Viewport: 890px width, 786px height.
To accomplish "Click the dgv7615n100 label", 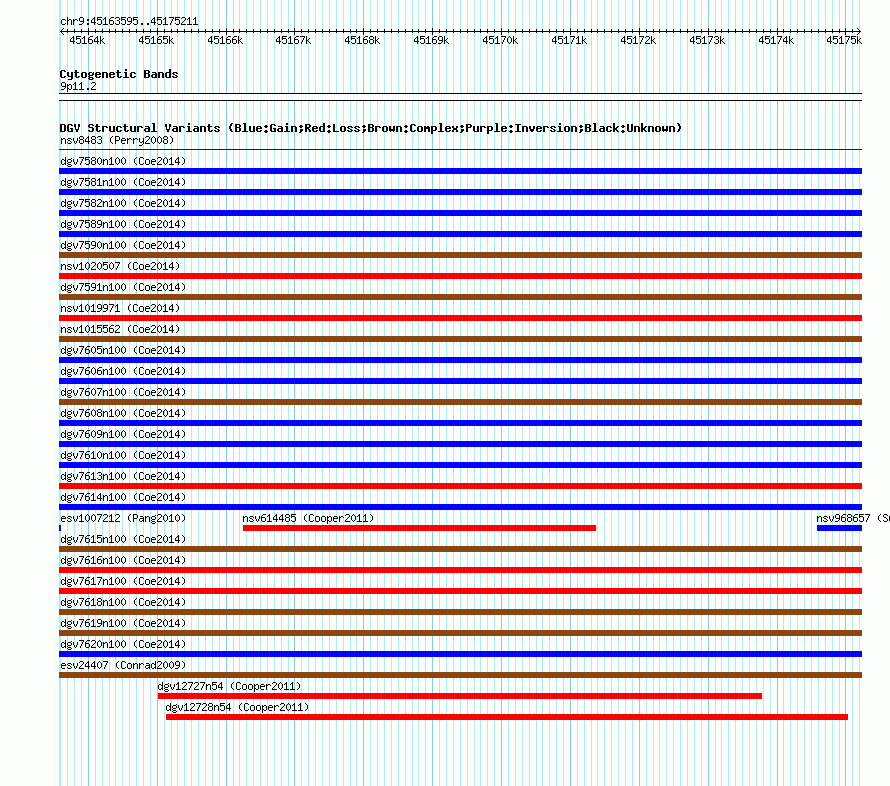I will tap(123, 539).
